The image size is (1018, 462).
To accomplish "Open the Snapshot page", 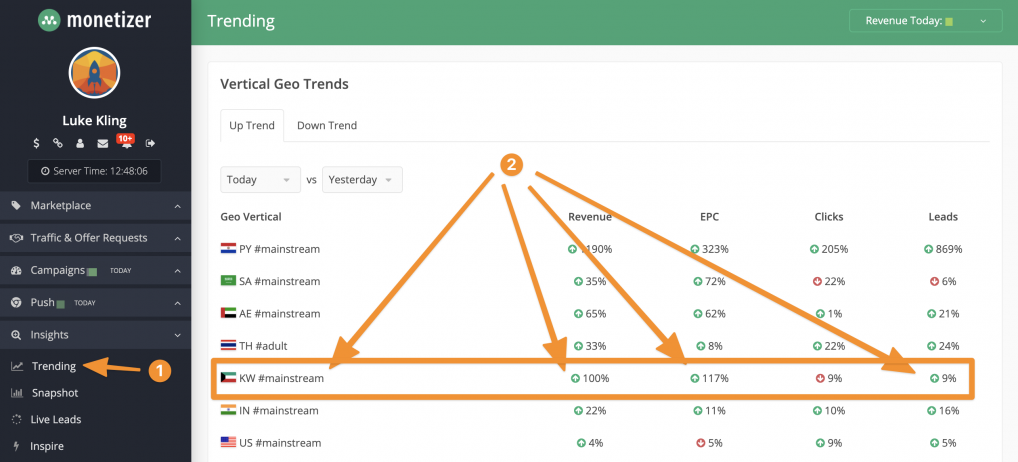I will click(x=55, y=393).
